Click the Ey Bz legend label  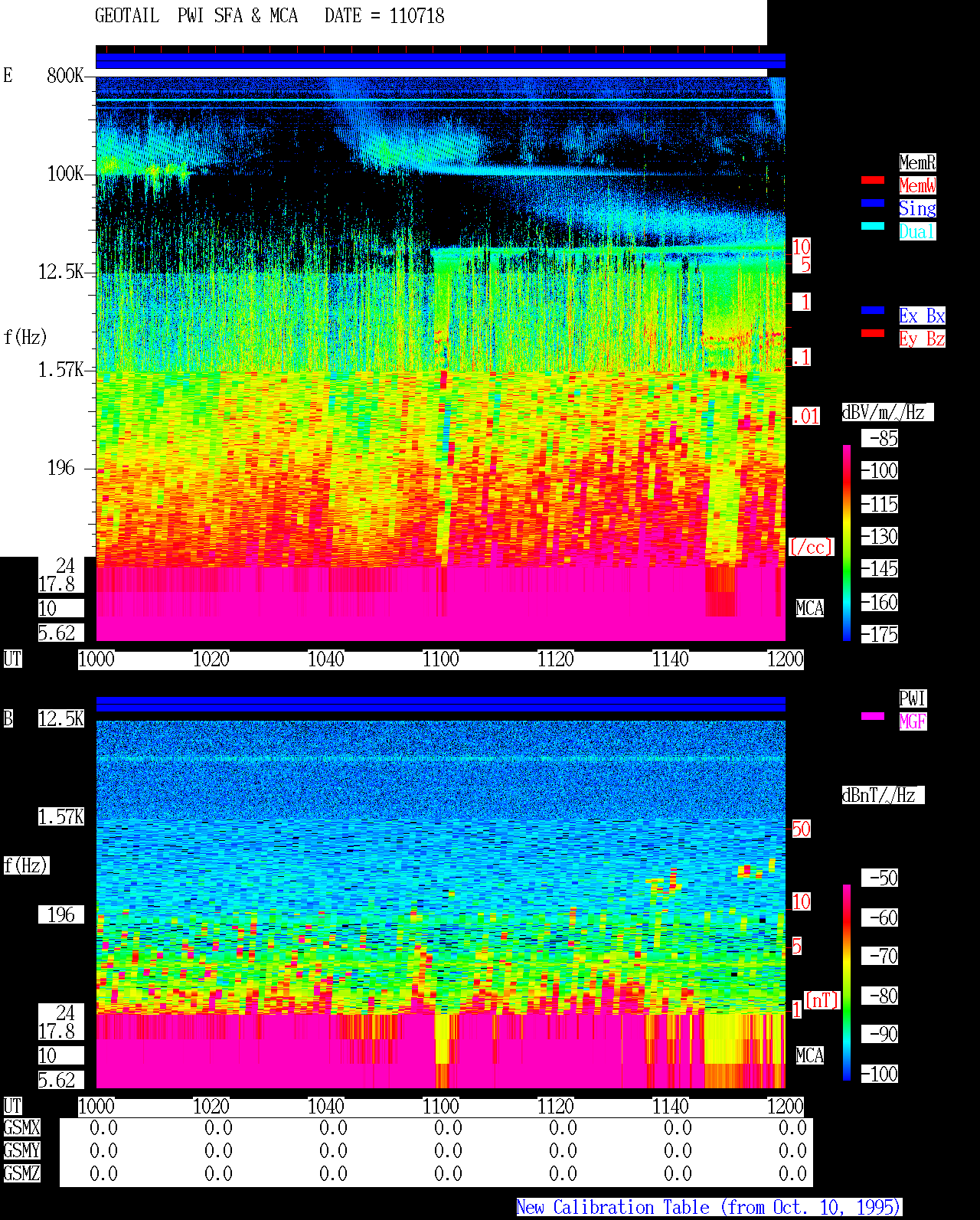tap(922, 339)
